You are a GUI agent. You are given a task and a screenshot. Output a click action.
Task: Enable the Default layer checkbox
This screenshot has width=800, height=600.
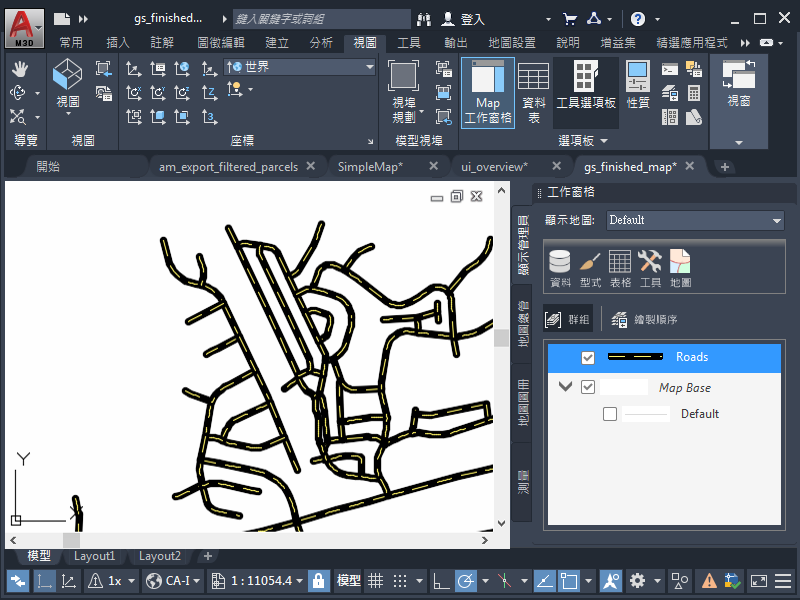click(610, 414)
